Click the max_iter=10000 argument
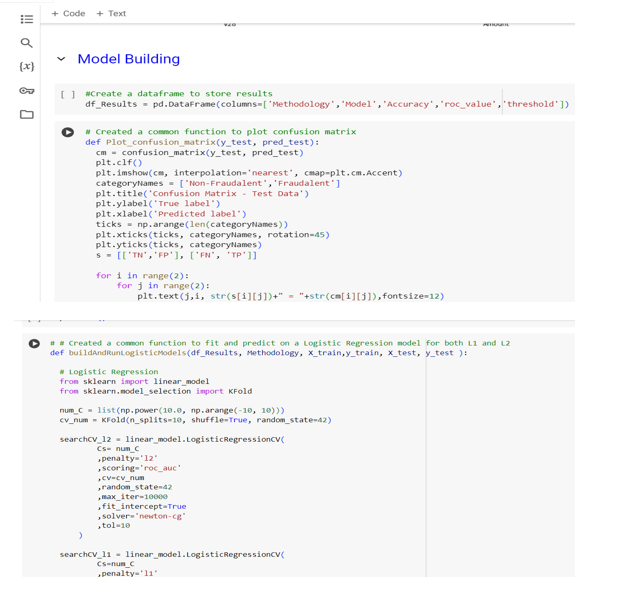This screenshot has width=619, height=590. click(x=132, y=496)
